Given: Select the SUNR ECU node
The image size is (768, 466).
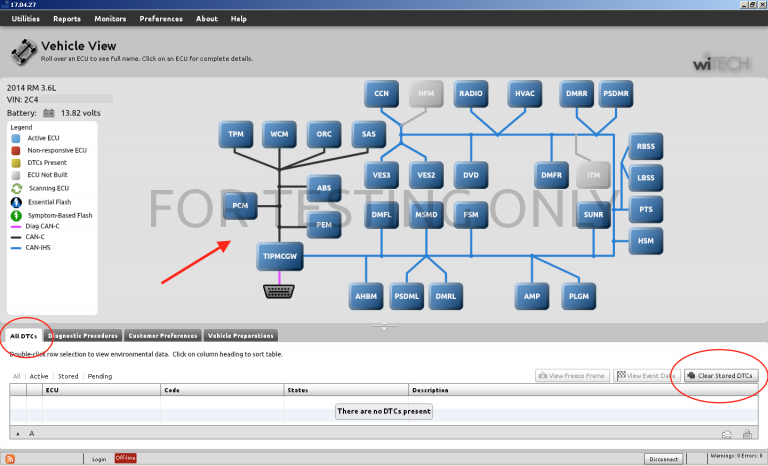Looking at the screenshot, I should (x=594, y=214).
